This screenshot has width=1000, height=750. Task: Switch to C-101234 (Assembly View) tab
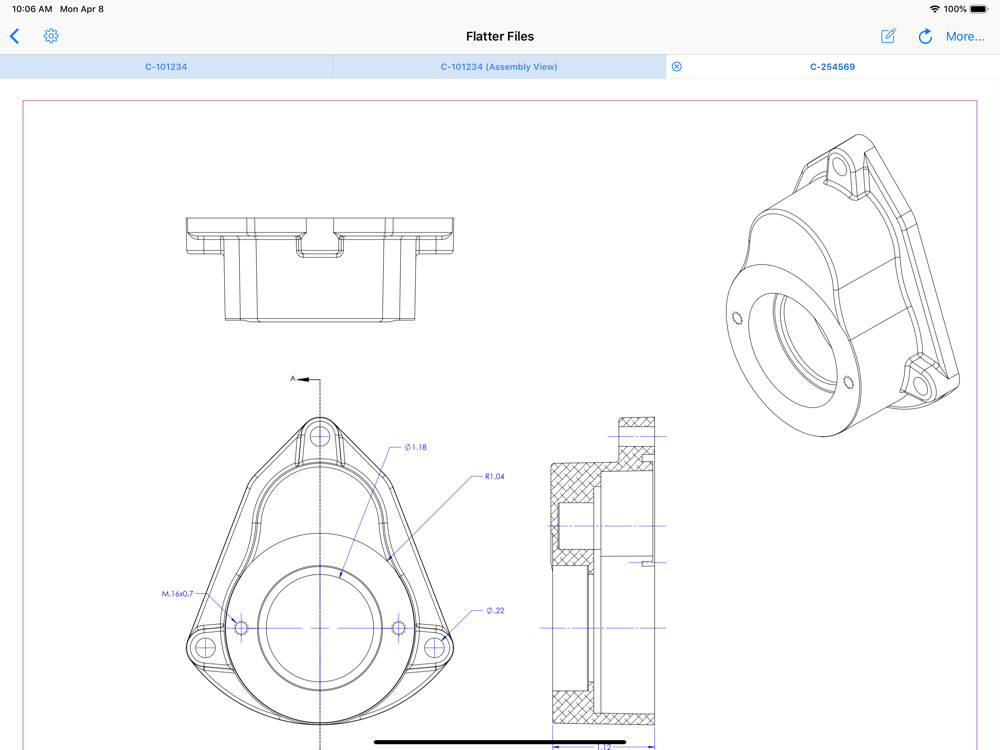[x=499, y=67]
